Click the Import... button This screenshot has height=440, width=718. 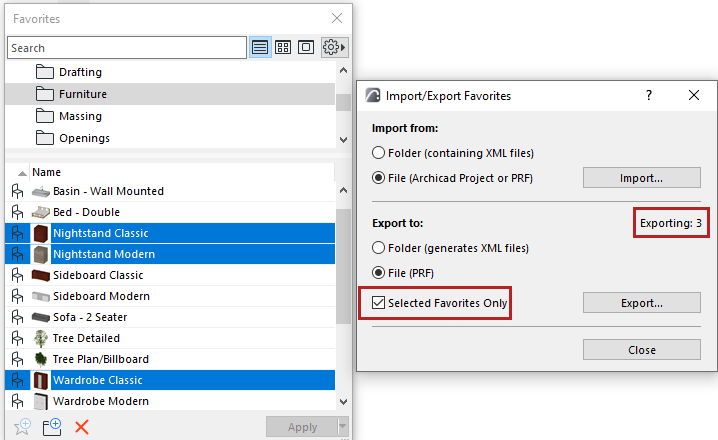pos(641,178)
